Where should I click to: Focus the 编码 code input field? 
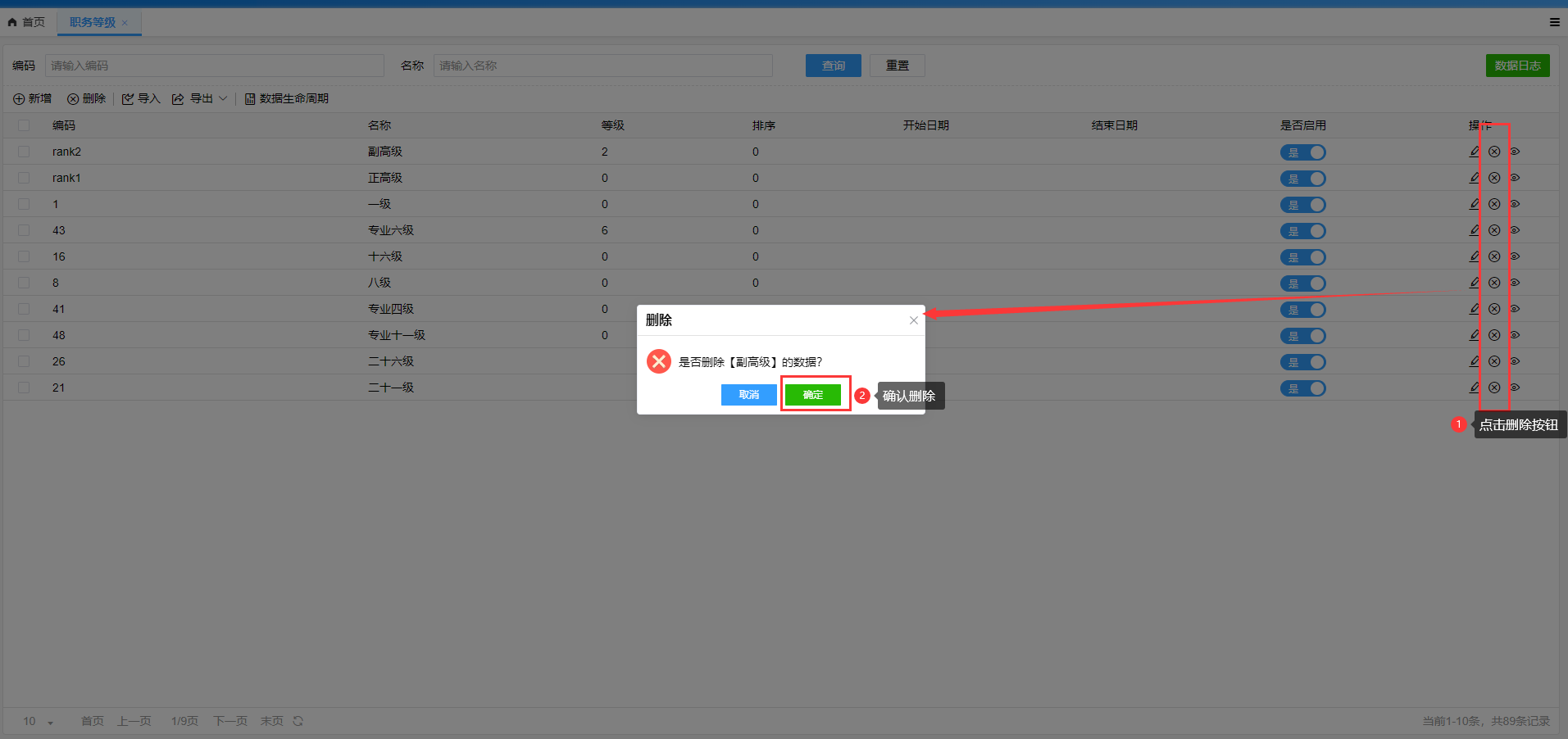tap(215, 66)
